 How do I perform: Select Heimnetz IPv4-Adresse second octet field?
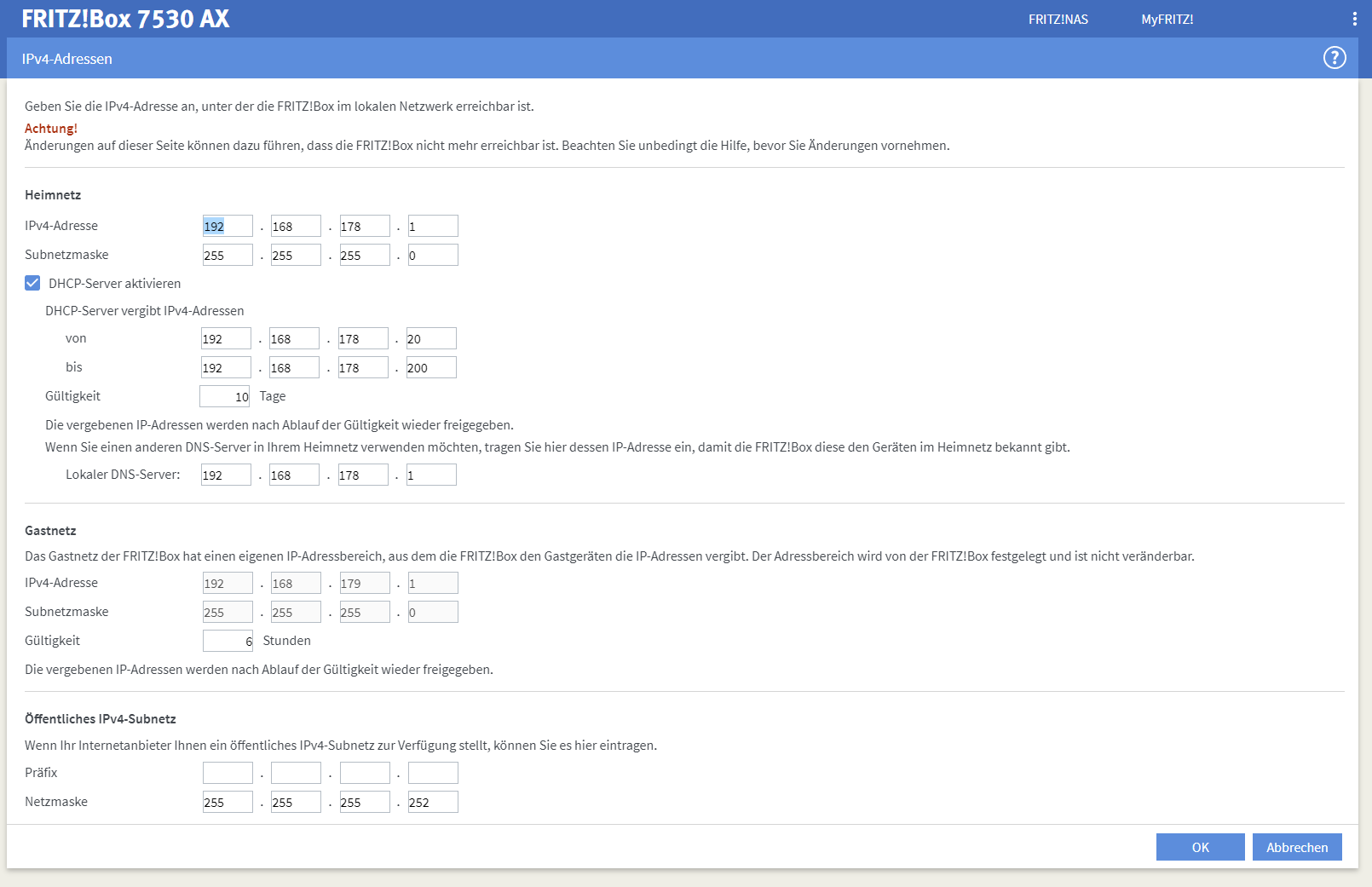point(296,226)
